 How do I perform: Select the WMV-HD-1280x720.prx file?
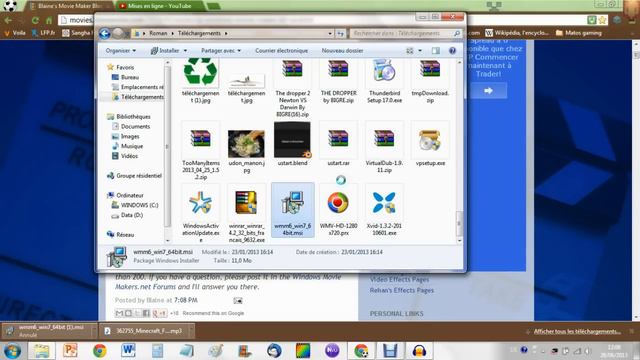(338, 210)
